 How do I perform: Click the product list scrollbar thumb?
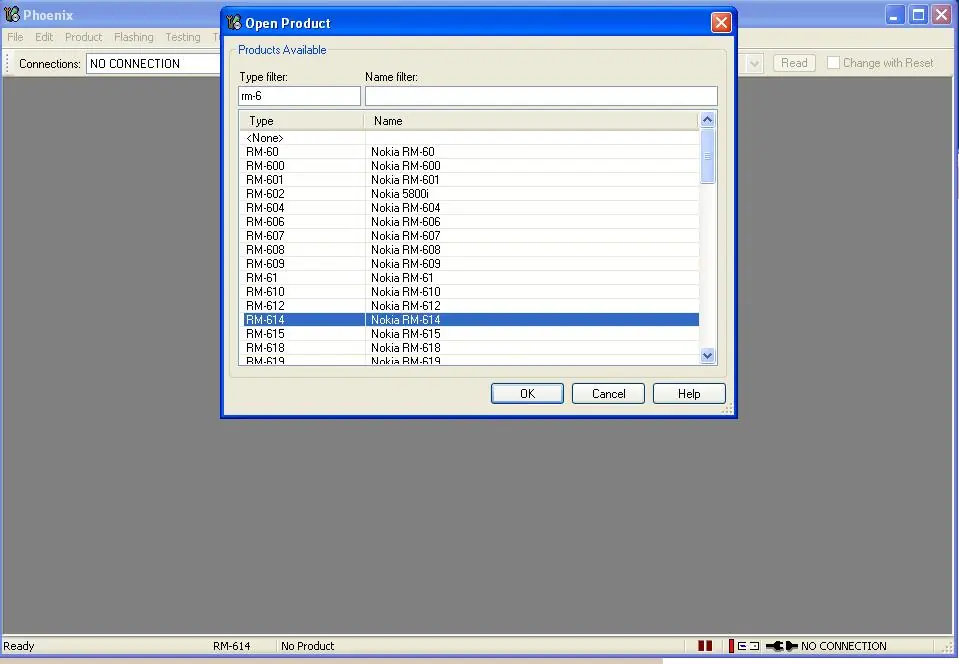[708, 156]
